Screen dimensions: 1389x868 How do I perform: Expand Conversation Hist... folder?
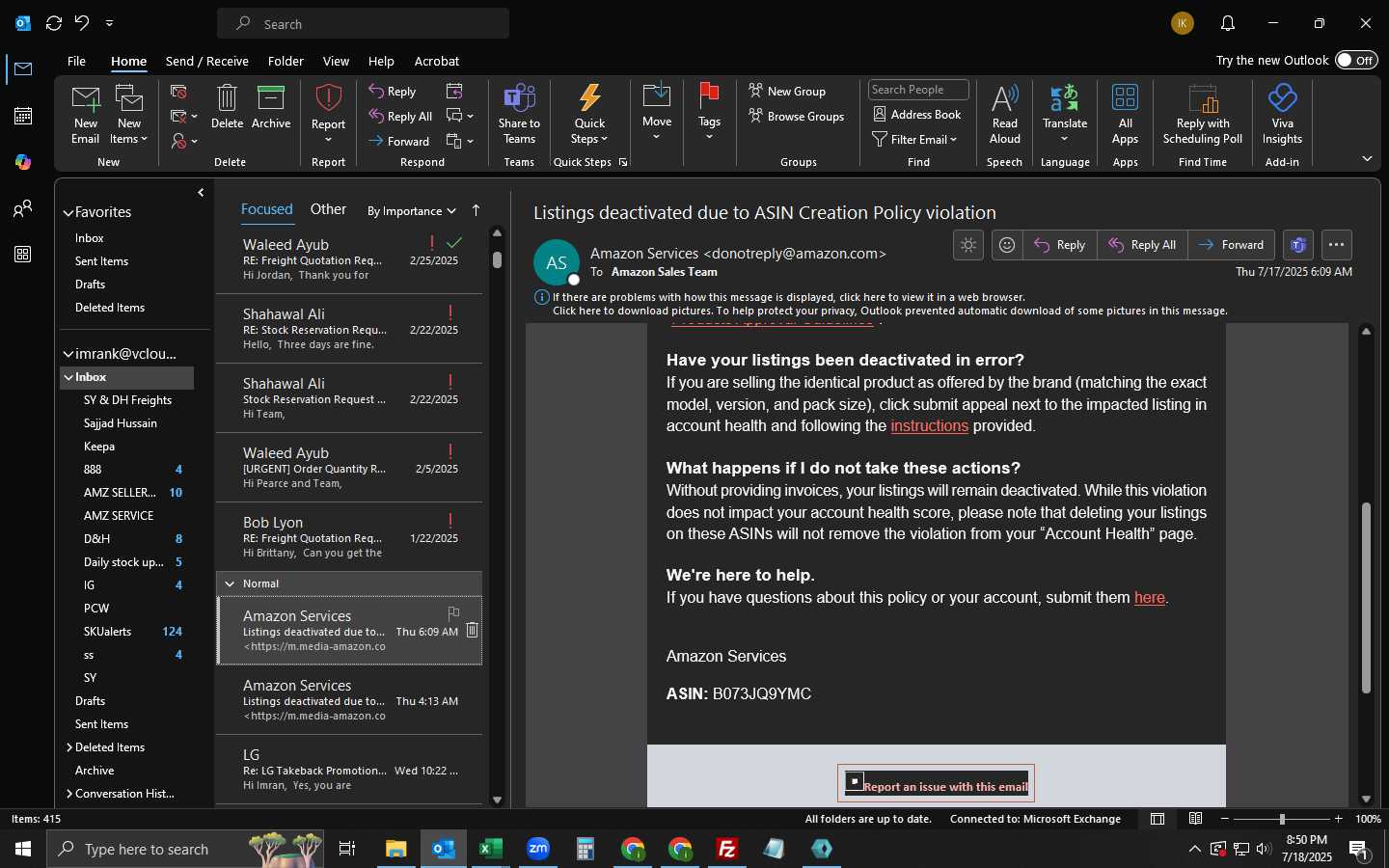69,794
